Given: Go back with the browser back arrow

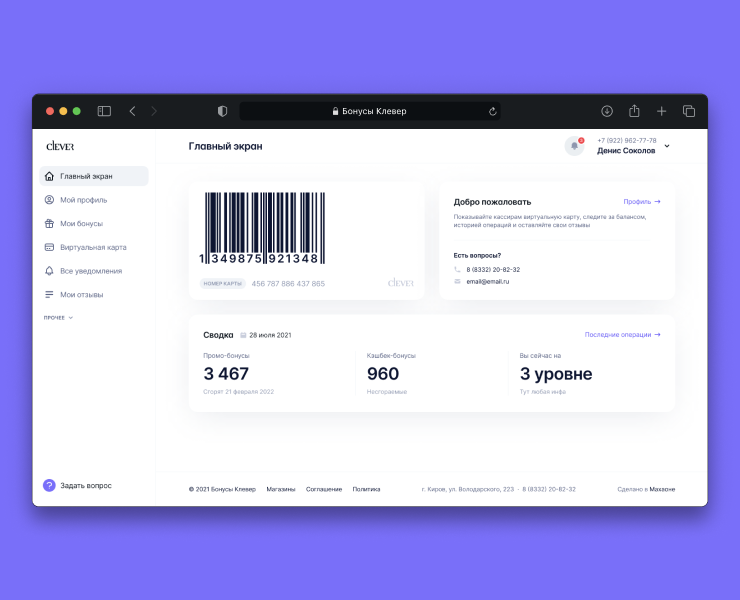Looking at the screenshot, I should 133,111.
